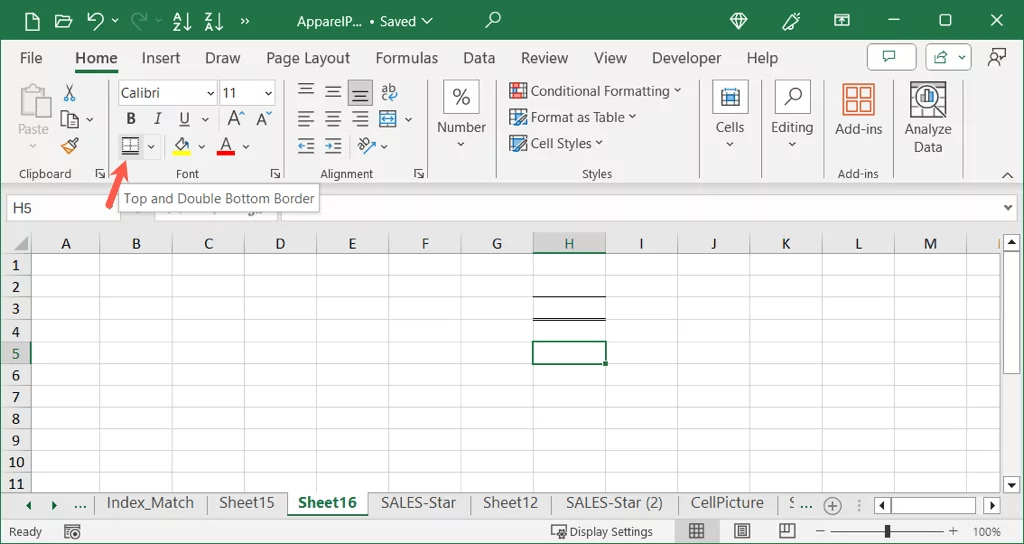Image resolution: width=1024 pixels, height=544 pixels.
Task: Switch to the Data tab
Action: 479,58
